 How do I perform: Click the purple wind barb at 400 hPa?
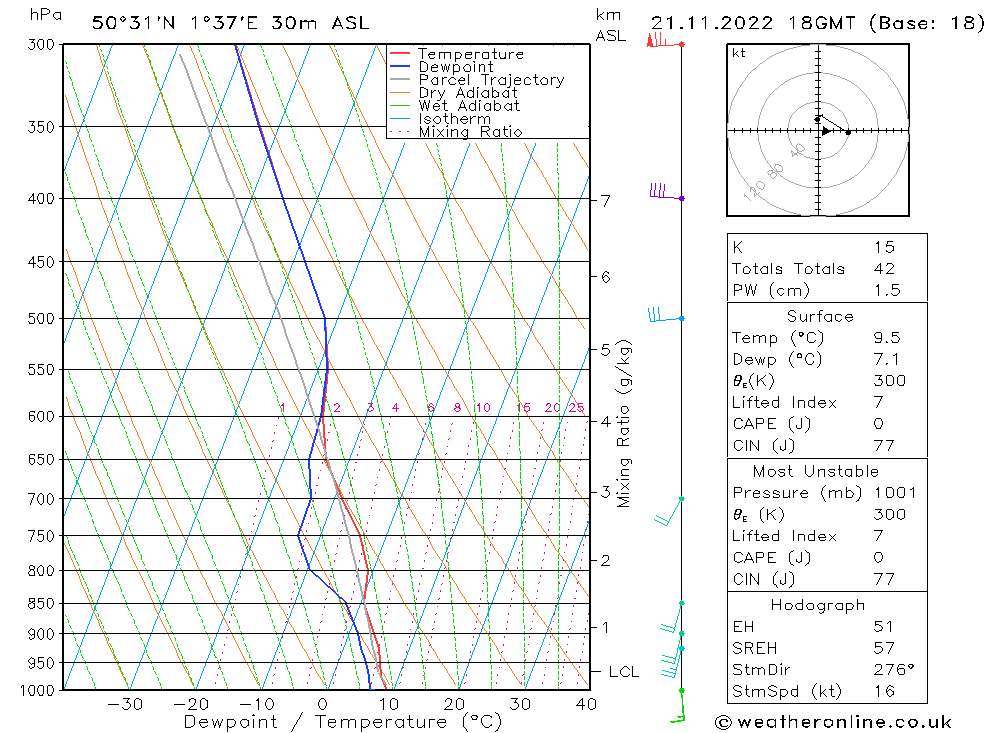coord(666,191)
